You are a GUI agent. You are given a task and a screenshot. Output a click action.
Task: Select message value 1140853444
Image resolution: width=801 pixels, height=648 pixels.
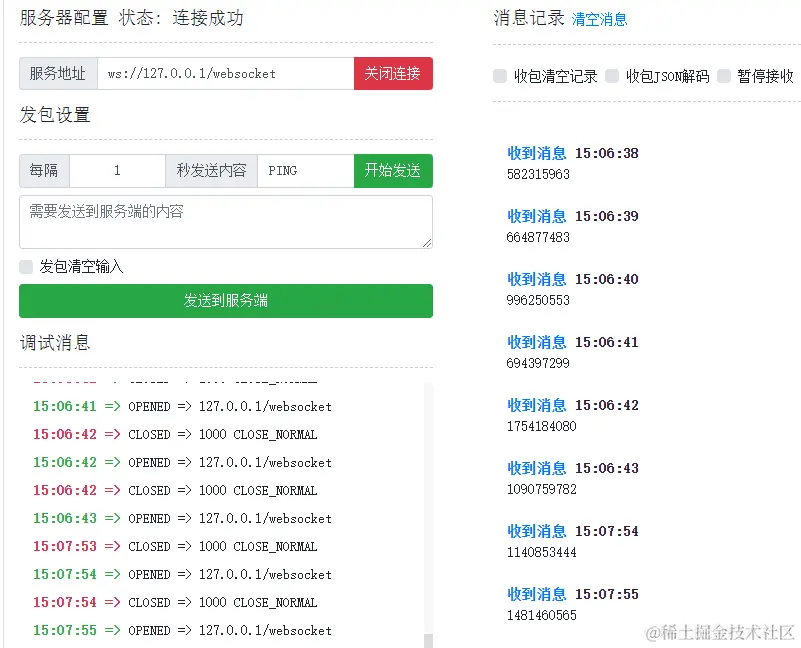tap(541, 552)
